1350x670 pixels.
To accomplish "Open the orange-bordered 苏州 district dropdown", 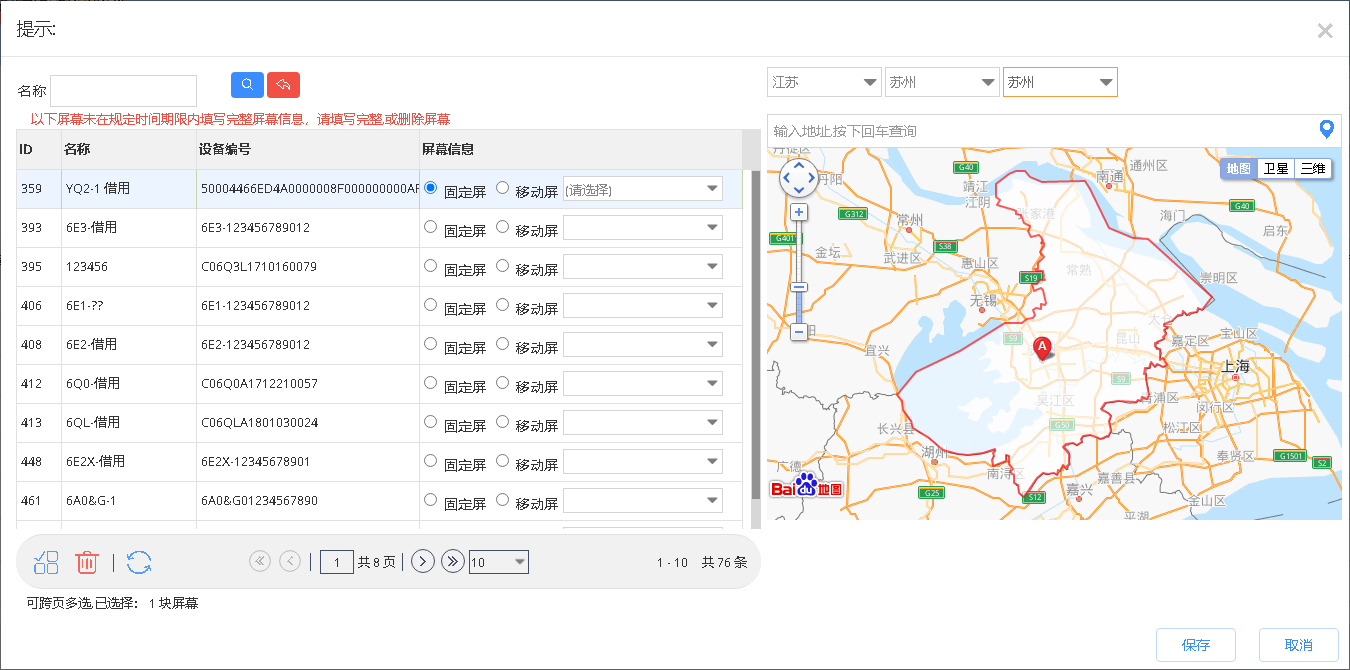I will click(x=1060, y=82).
